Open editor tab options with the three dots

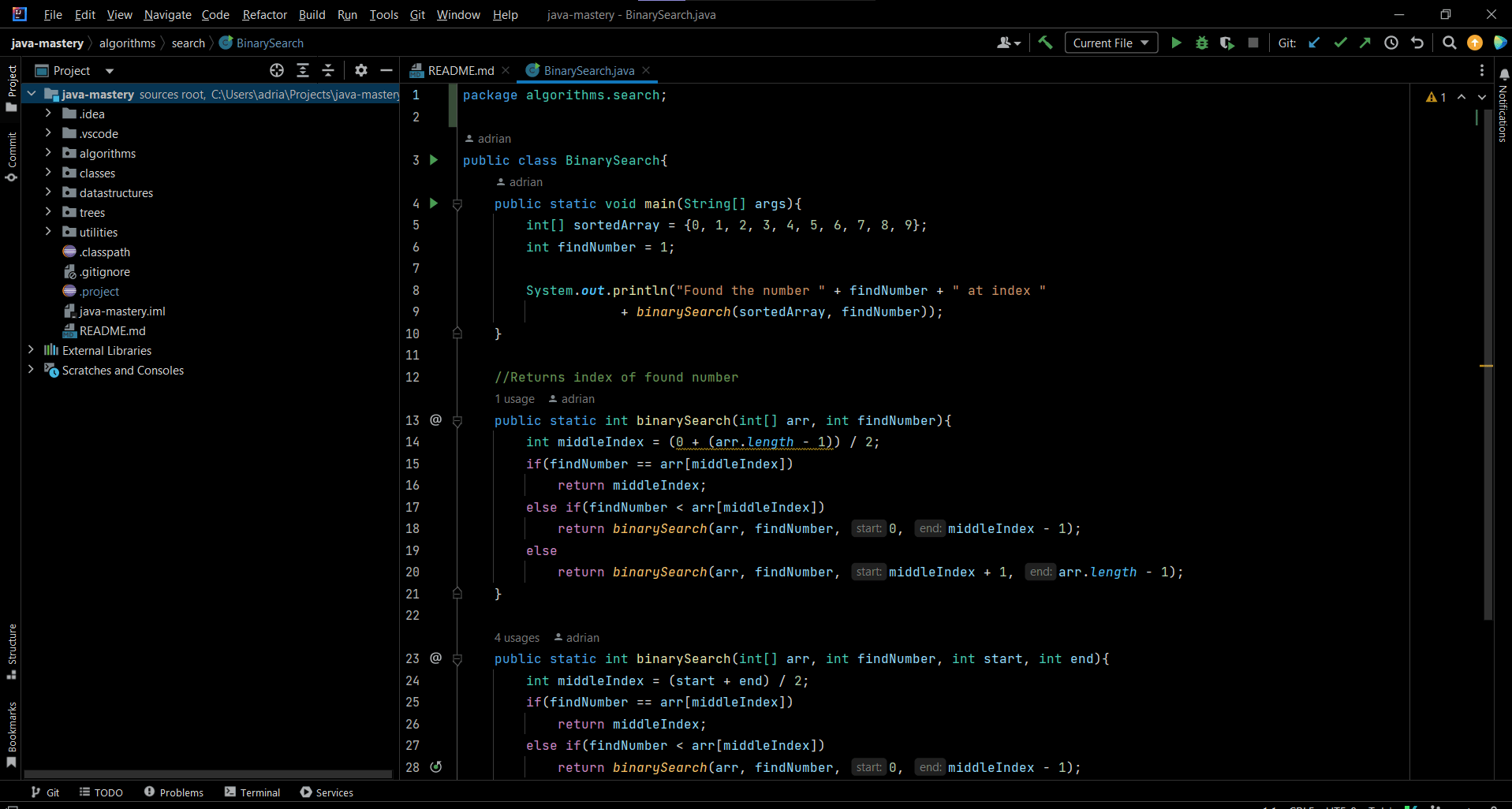coord(1482,70)
